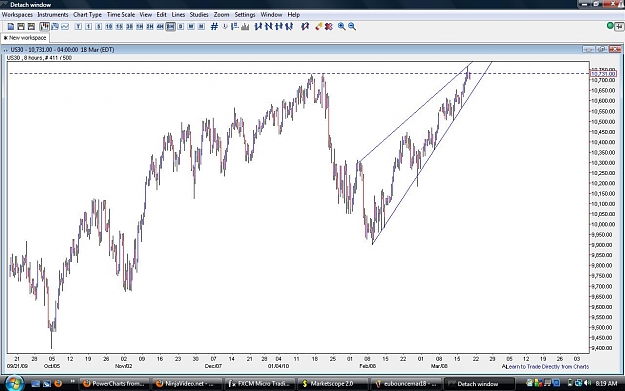Set timeframe to tick (T)
This screenshot has height=391, width=625.
[x=78, y=27]
